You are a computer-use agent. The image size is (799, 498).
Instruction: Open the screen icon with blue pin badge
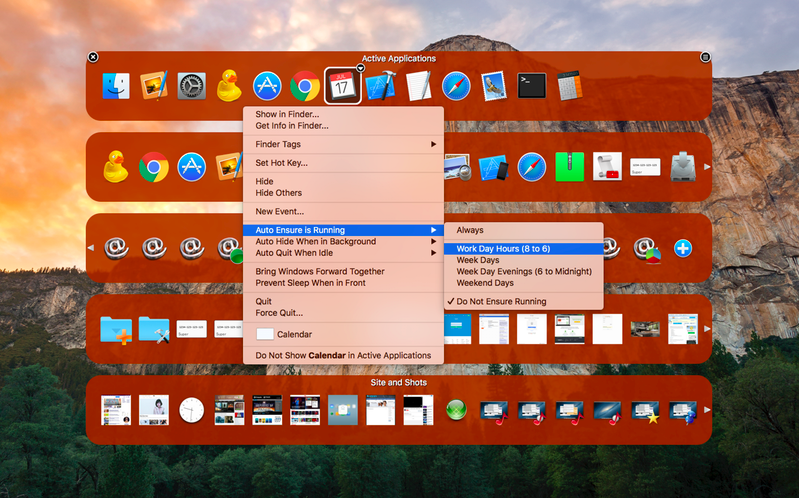[x=683, y=411]
